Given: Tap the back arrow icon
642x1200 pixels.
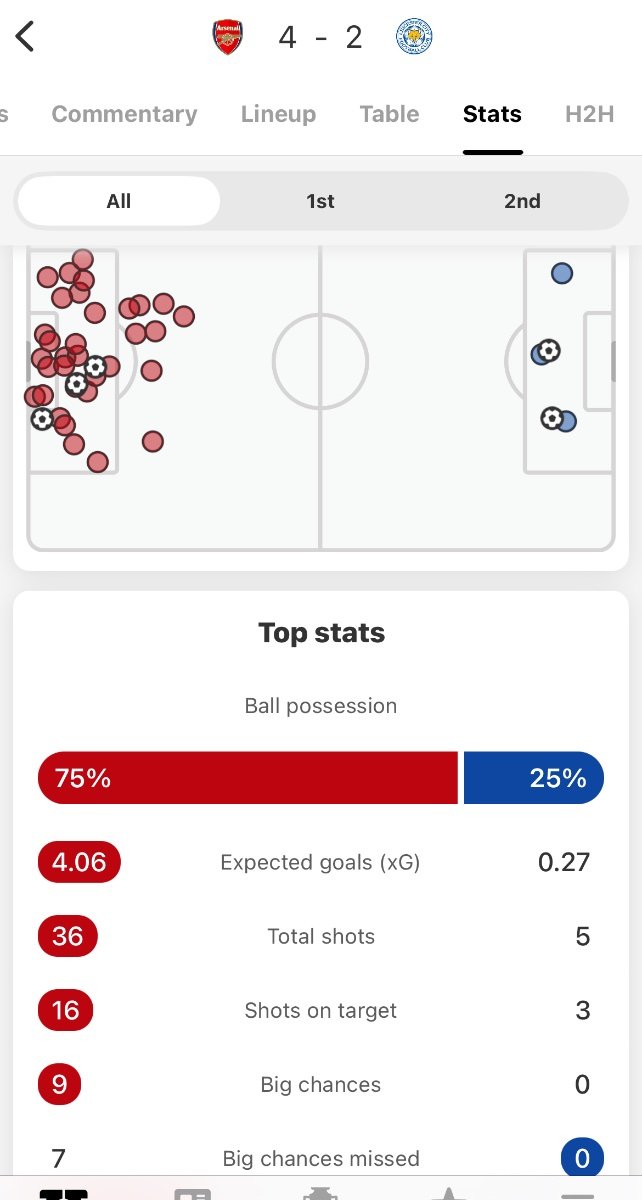Looking at the screenshot, I should coord(25,37).
